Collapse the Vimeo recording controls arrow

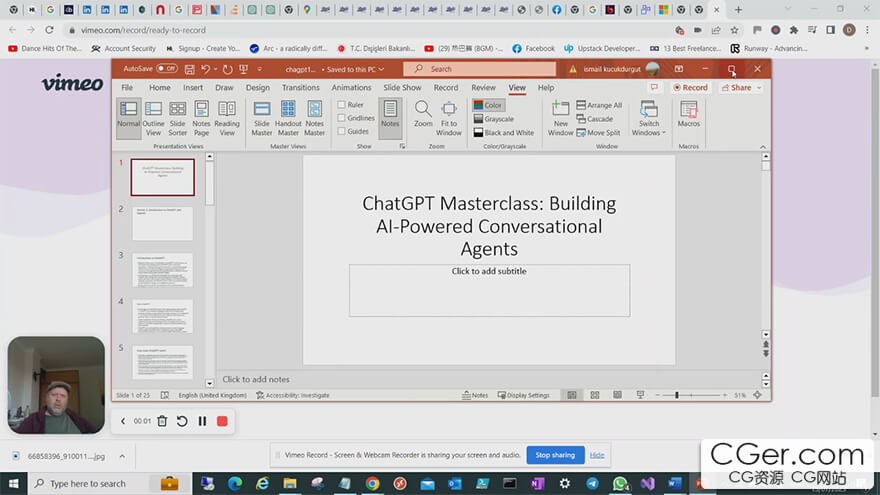[x=123, y=421]
